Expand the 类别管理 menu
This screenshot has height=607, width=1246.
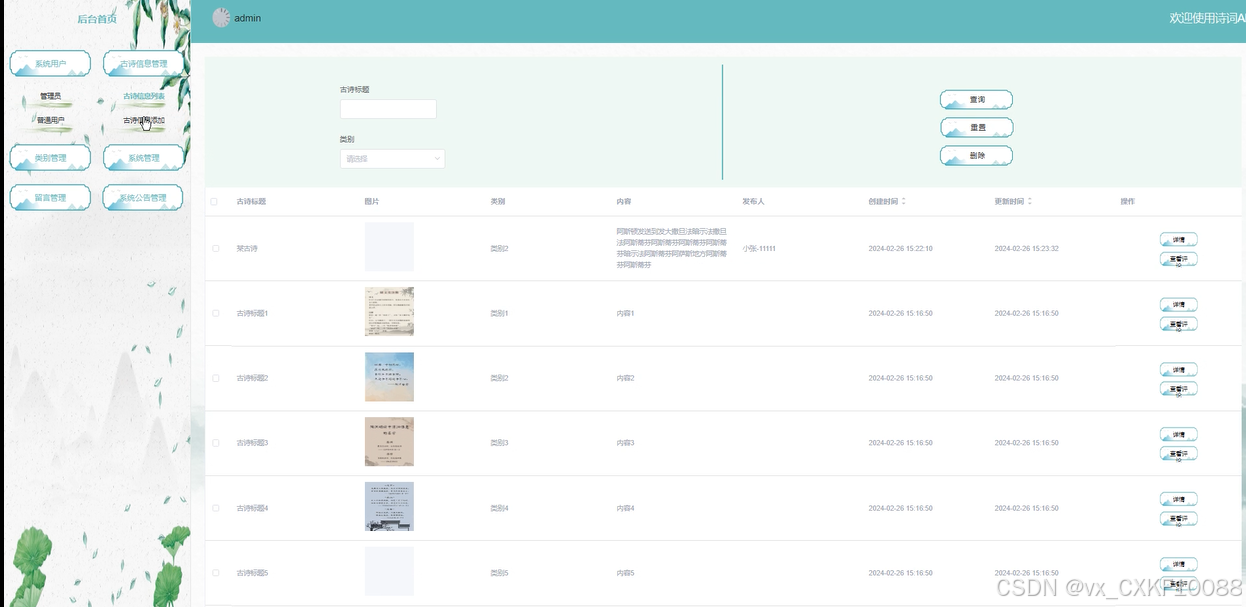50,158
